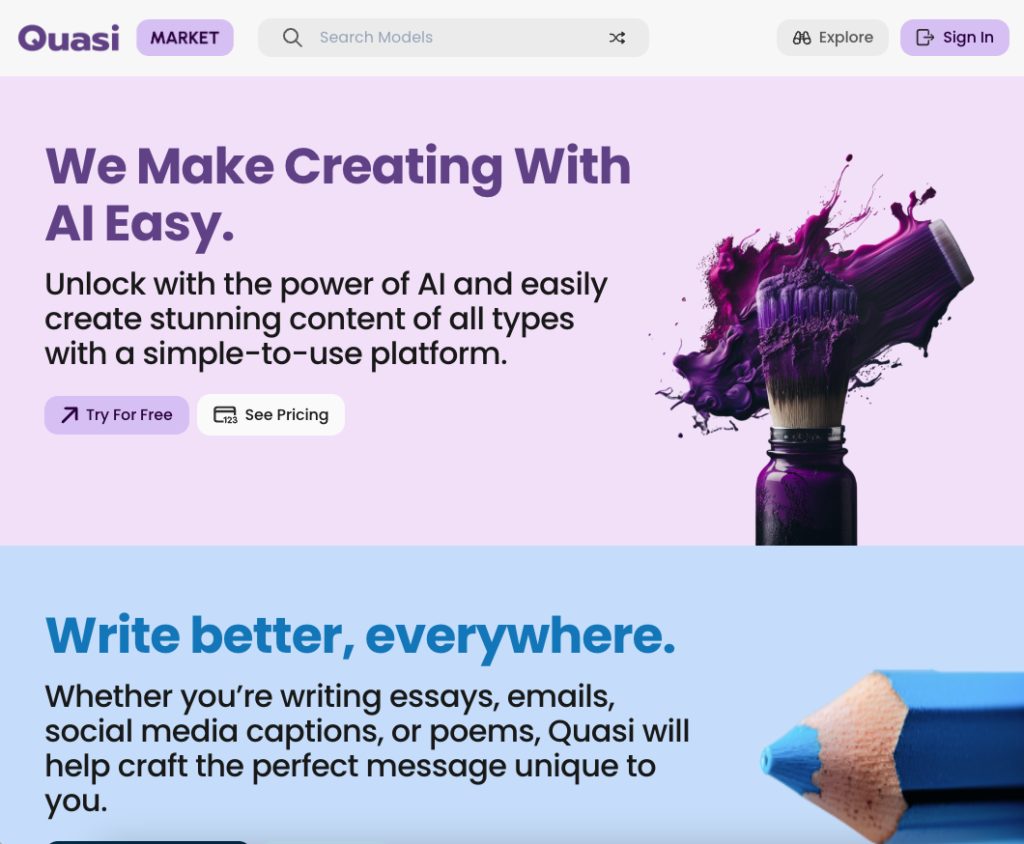Click the magnifying glass search icon
This screenshot has height=844, width=1024.
(x=292, y=38)
